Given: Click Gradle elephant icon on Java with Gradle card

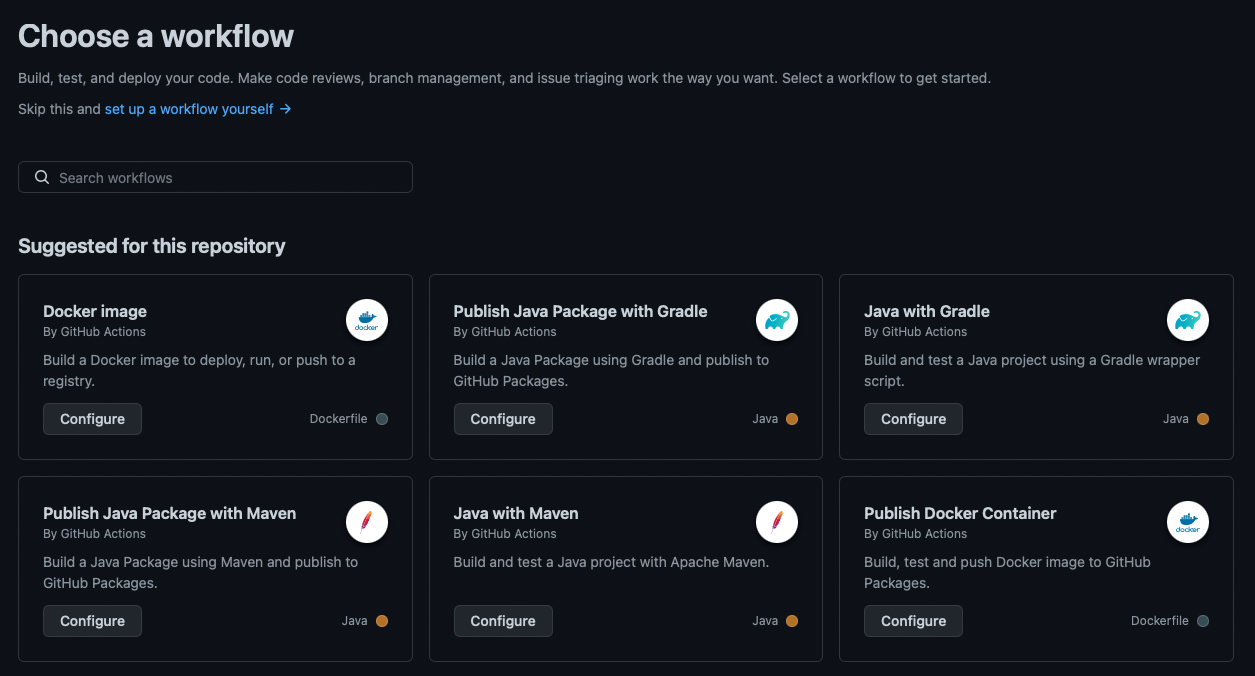Looking at the screenshot, I should click(1188, 320).
